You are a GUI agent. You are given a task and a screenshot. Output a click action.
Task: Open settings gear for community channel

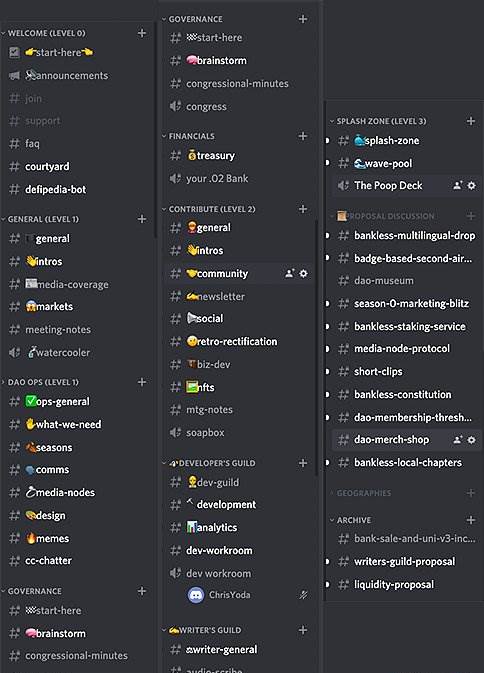[303, 273]
